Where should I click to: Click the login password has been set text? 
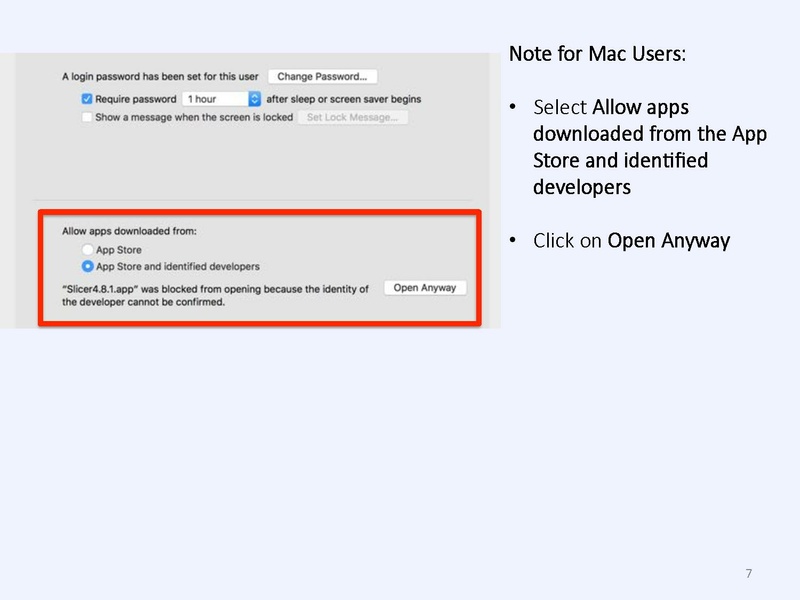[160, 76]
